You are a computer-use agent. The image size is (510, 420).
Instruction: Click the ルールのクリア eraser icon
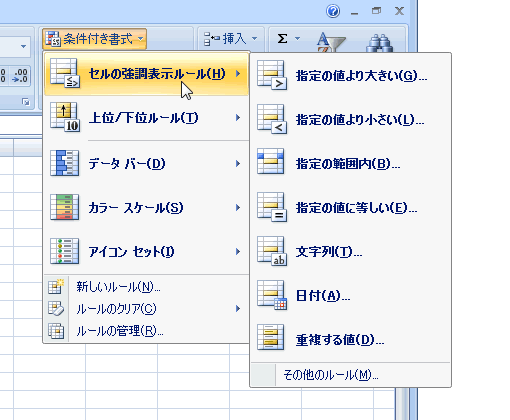[56, 309]
